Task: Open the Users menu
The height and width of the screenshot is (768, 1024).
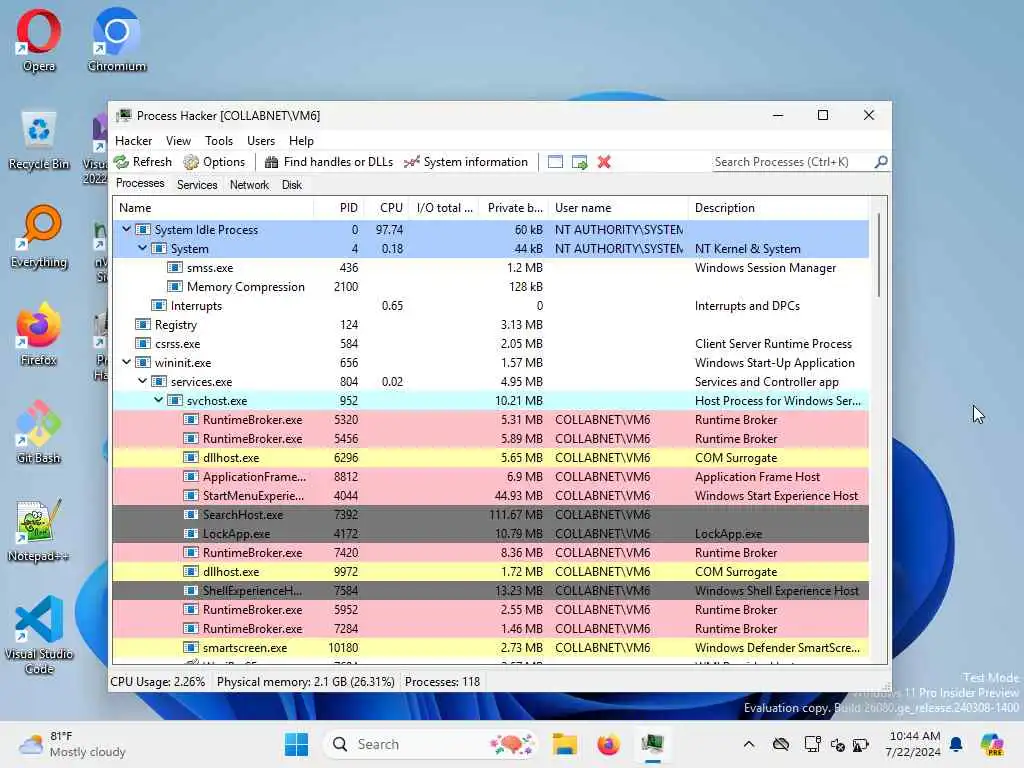Action: (x=261, y=141)
